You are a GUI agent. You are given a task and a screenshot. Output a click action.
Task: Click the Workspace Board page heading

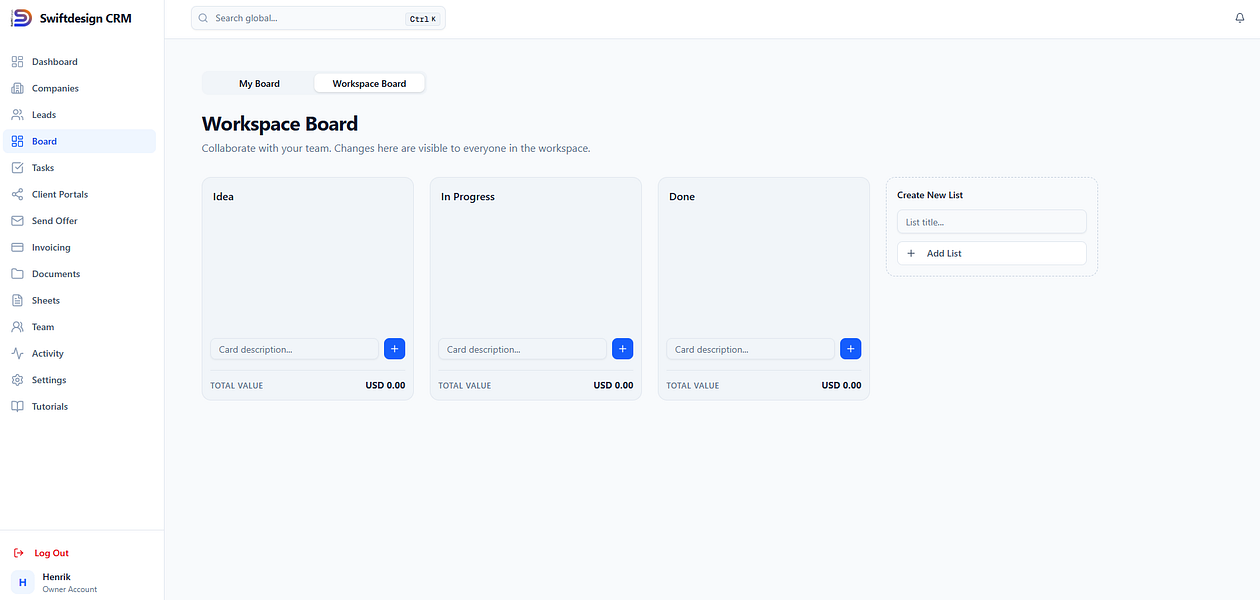click(x=280, y=124)
